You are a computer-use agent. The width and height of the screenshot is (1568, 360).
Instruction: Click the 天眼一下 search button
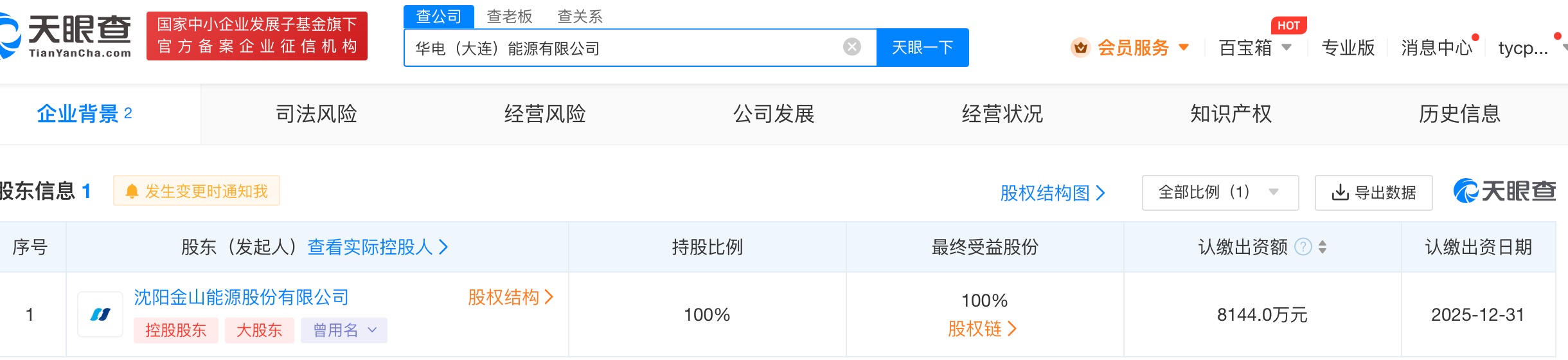tap(923, 48)
